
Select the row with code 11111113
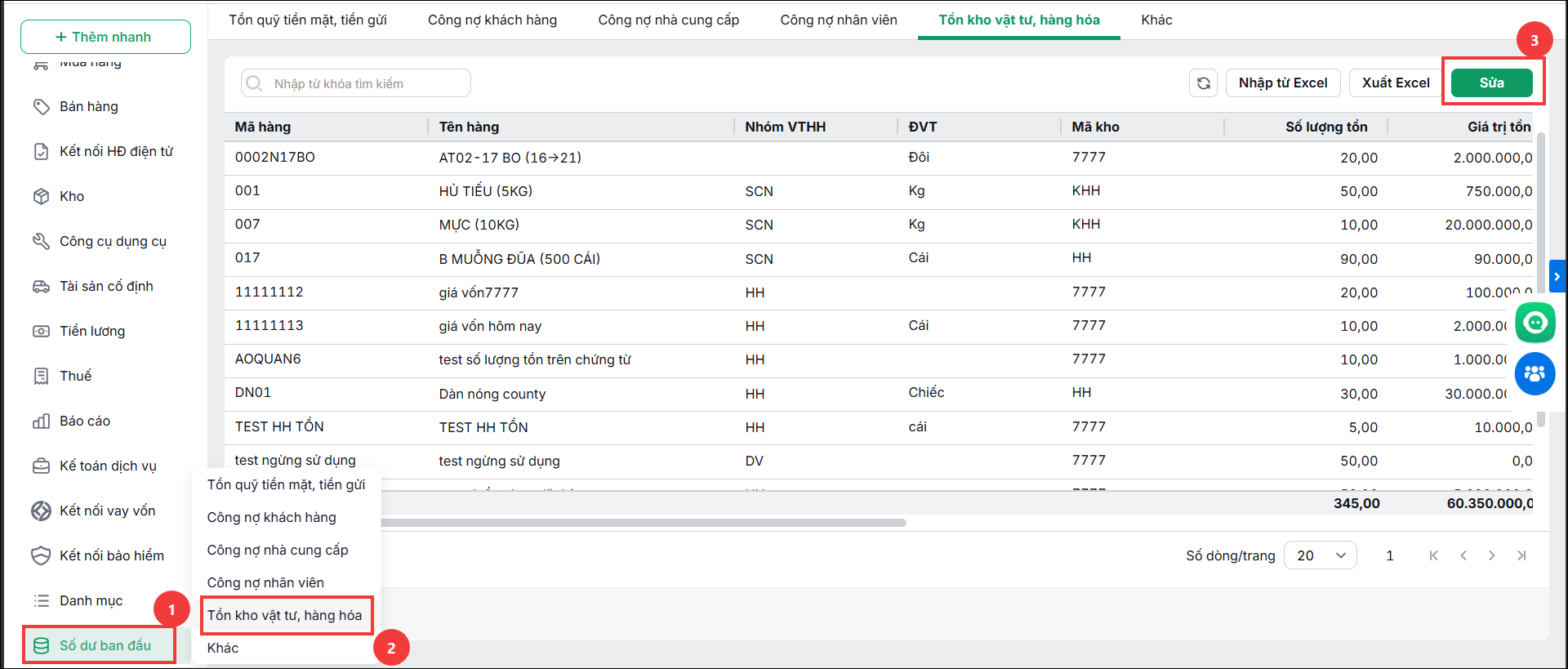[x=880, y=326]
